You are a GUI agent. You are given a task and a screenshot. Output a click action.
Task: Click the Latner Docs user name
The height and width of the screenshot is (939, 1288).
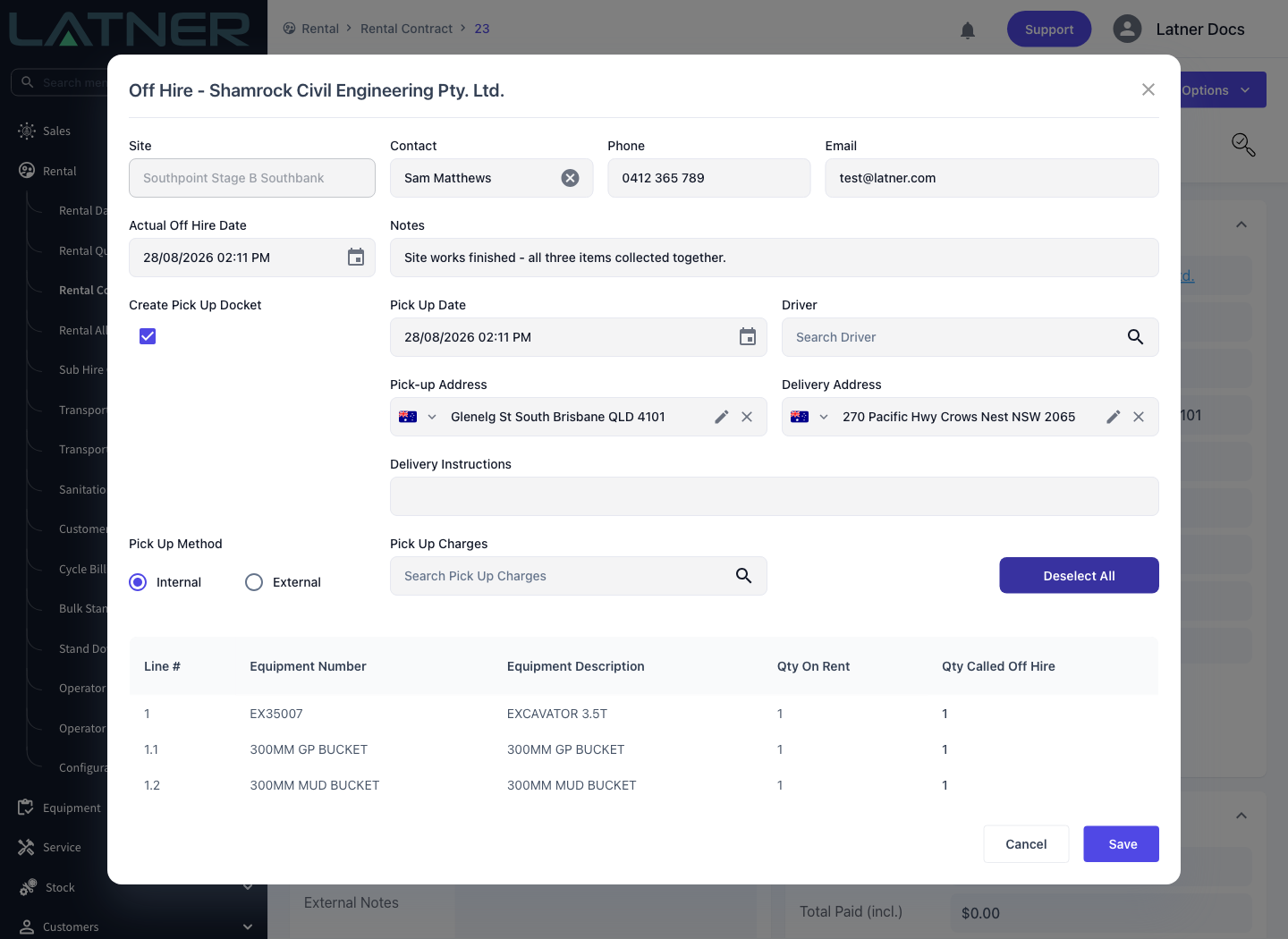pos(1200,30)
